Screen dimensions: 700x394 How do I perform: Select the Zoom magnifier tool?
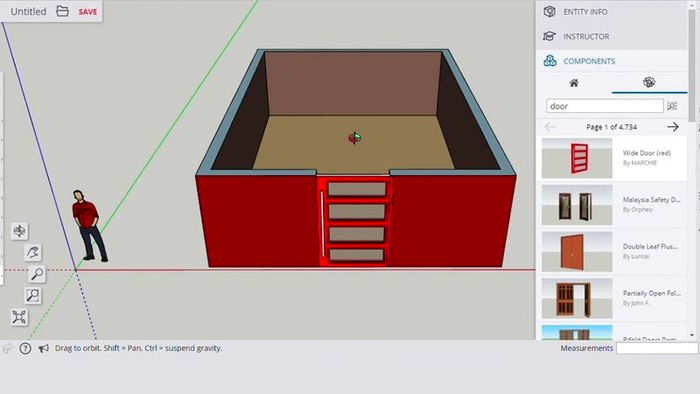(x=37, y=274)
